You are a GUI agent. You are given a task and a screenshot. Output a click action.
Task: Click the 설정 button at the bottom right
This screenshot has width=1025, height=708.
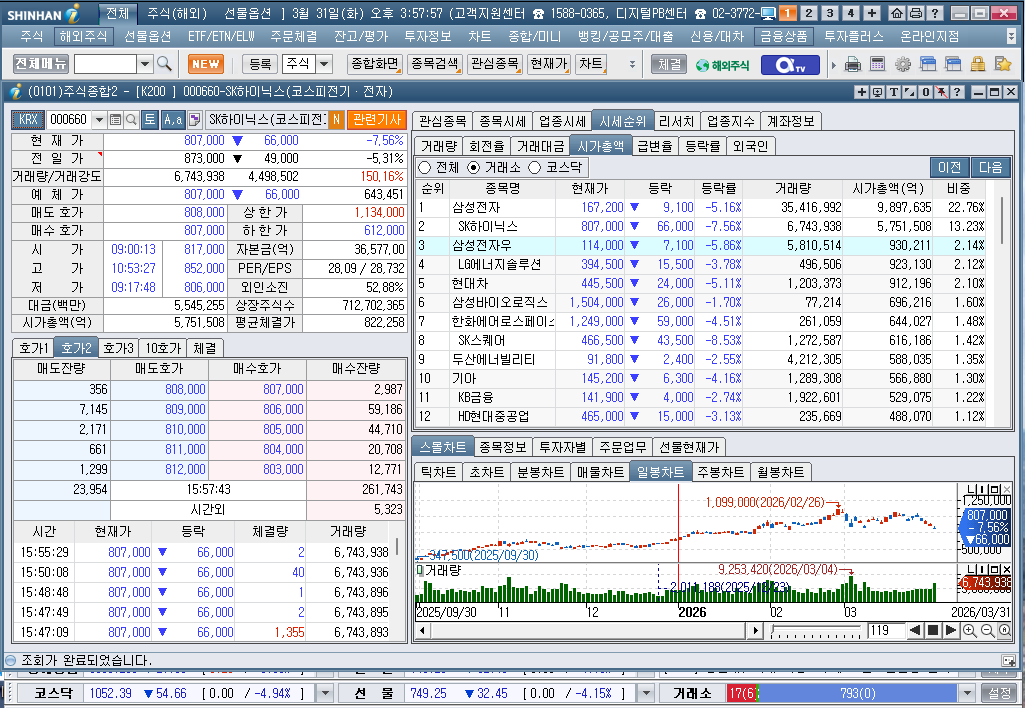point(1000,693)
